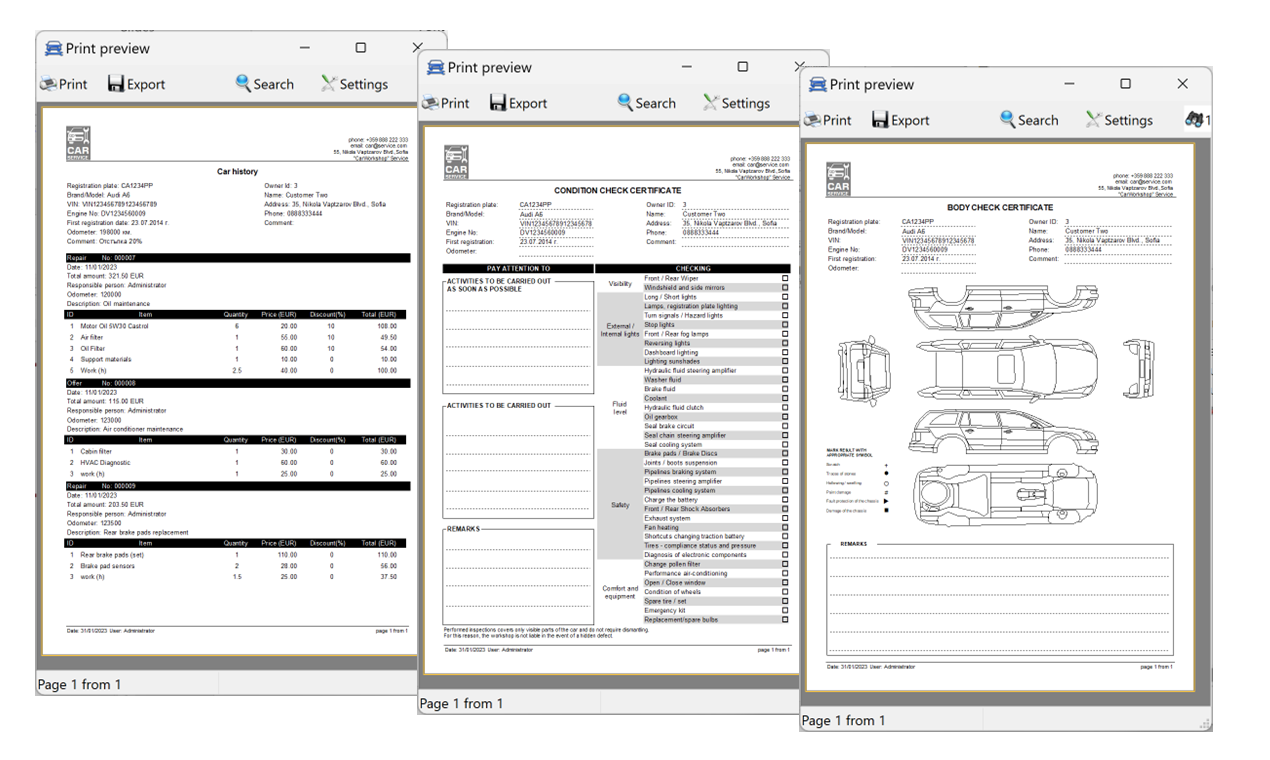This screenshot has height=760, width=1270.
Task: Tick the Front / Rear Wiper checkbox
Action: (x=785, y=278)
